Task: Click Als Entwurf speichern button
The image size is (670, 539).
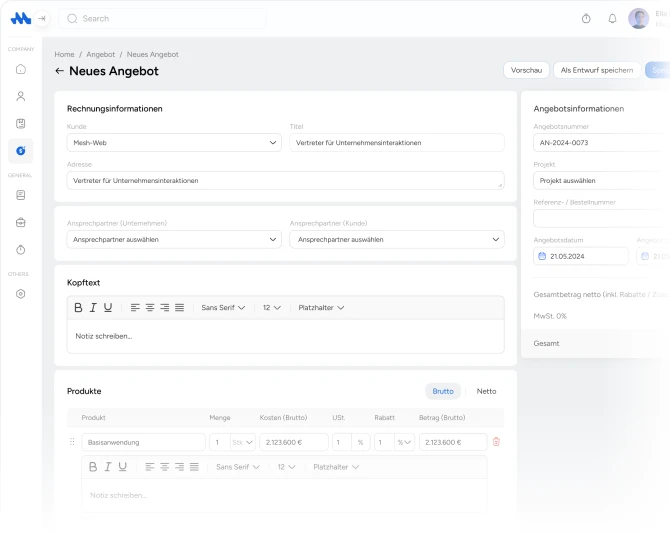Action: click(x=596, y=70)
